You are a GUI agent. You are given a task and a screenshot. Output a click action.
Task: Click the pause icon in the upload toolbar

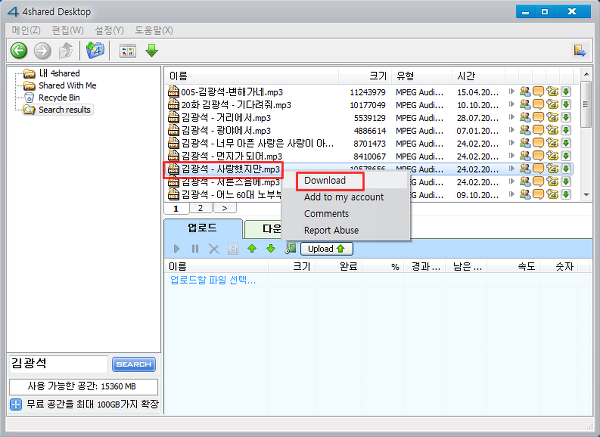pyautogui.click(x=195, y=249)
